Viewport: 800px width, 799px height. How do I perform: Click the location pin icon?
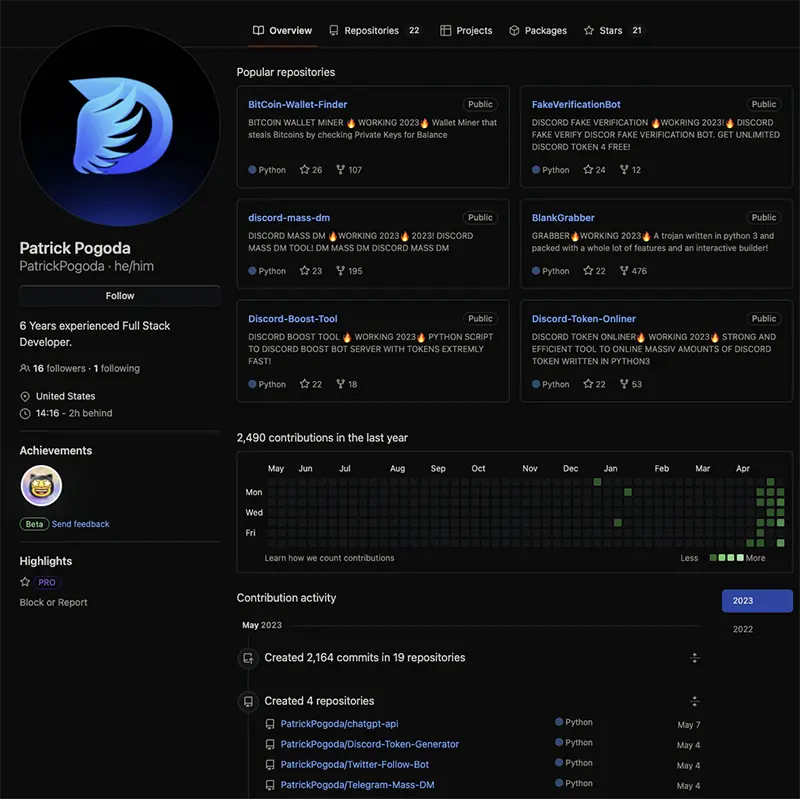pyautogui.click(x=24, y=396)
